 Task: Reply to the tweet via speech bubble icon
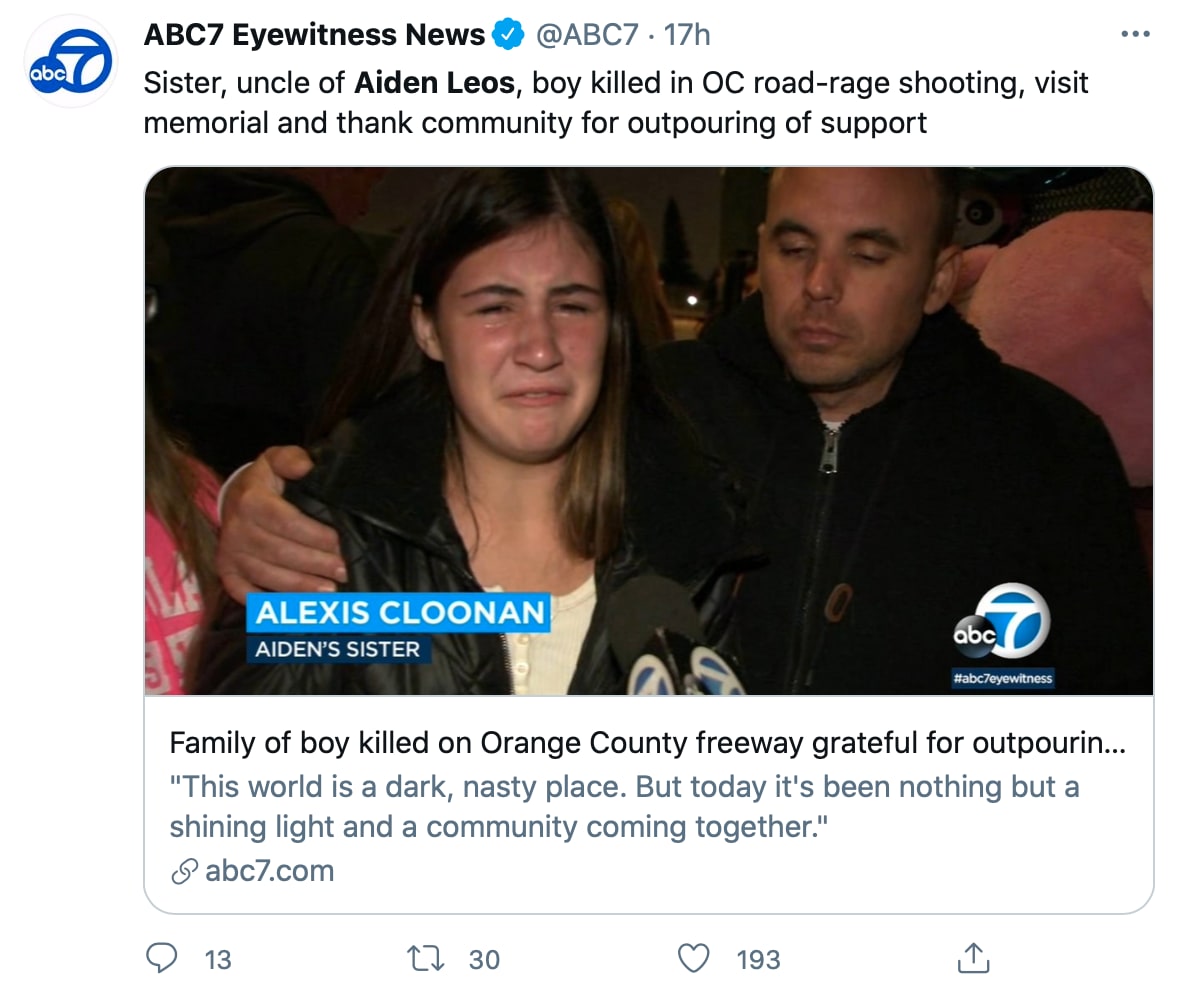point(161,959)
